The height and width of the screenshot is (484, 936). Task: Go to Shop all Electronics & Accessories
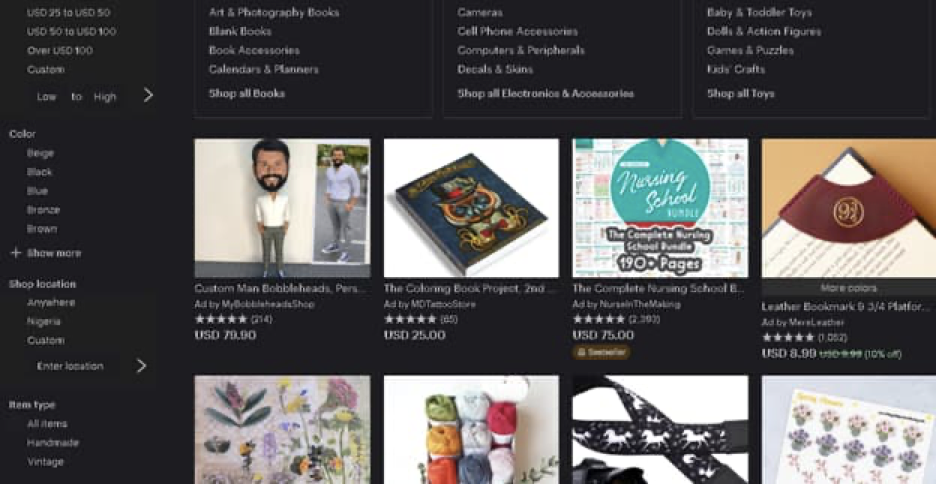(546, 94)
